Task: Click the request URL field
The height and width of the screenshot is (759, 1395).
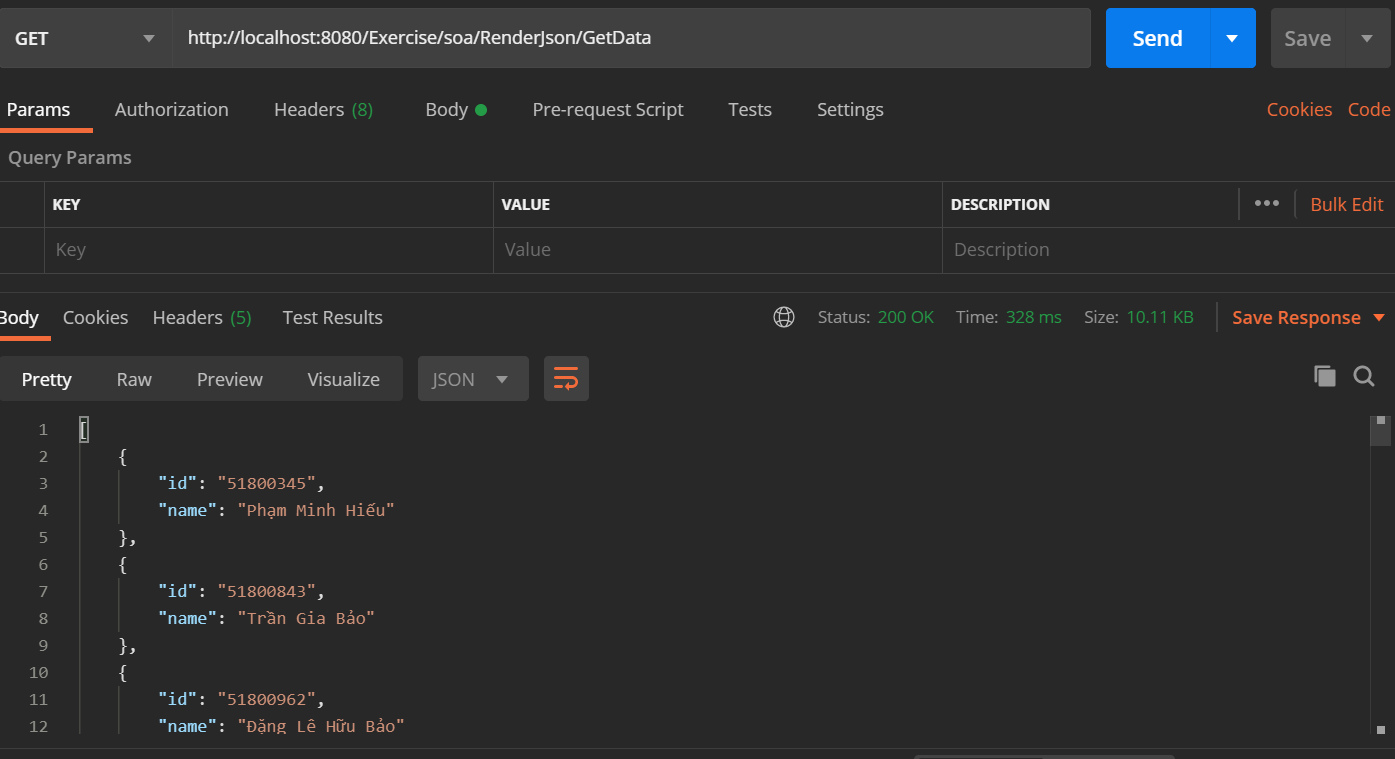Action: click(631, 38)
